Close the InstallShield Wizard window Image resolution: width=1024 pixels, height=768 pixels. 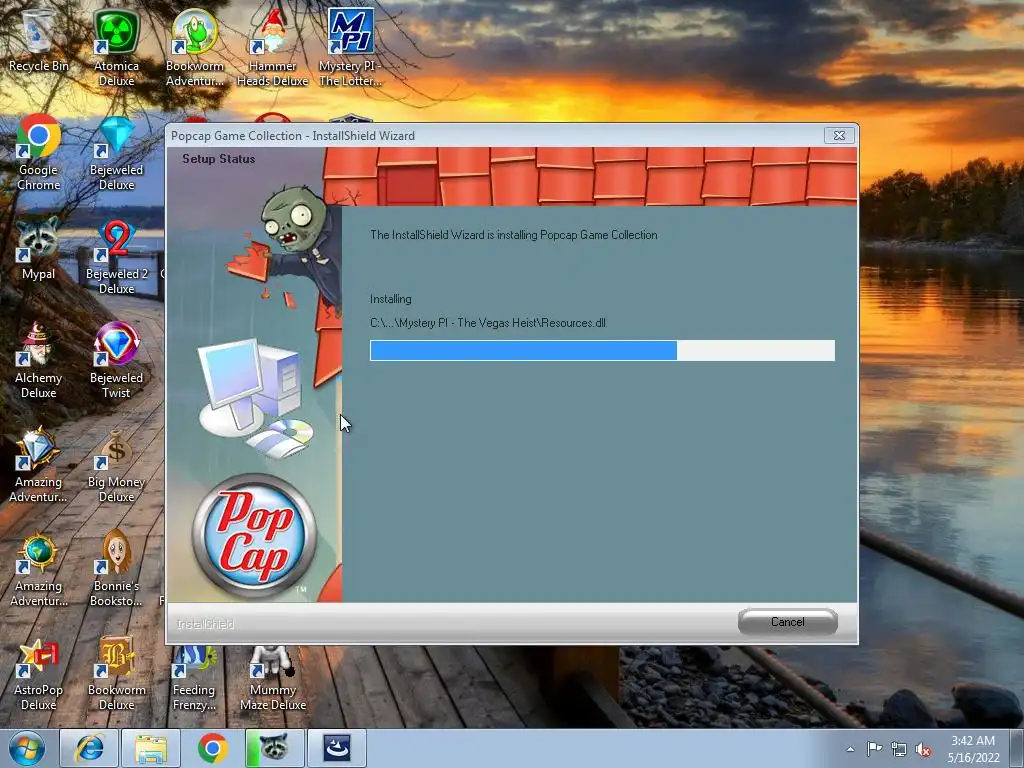tap(839, 135)
